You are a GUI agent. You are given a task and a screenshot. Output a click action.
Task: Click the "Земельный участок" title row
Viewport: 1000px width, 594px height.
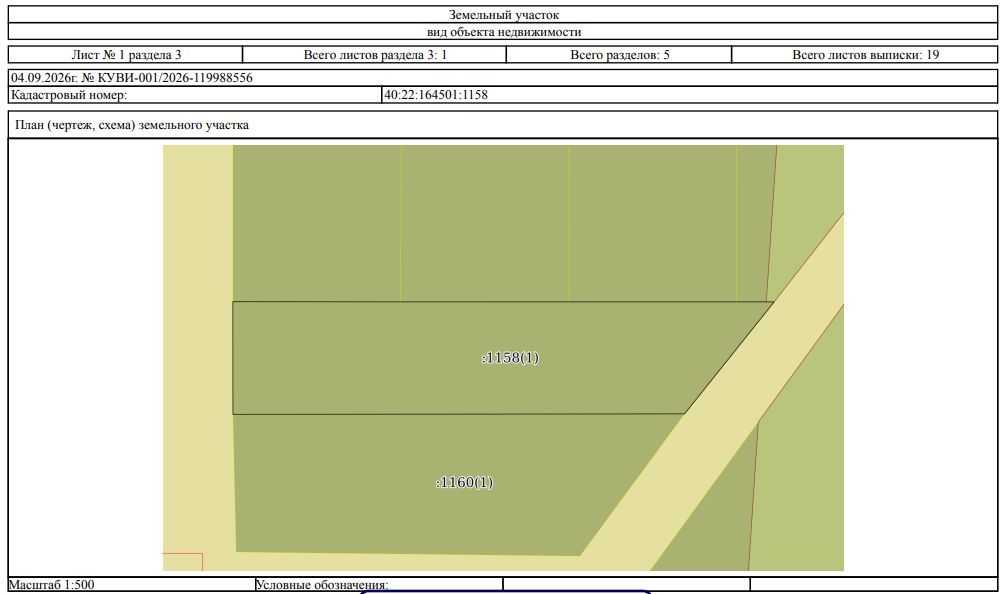point(503,14)
